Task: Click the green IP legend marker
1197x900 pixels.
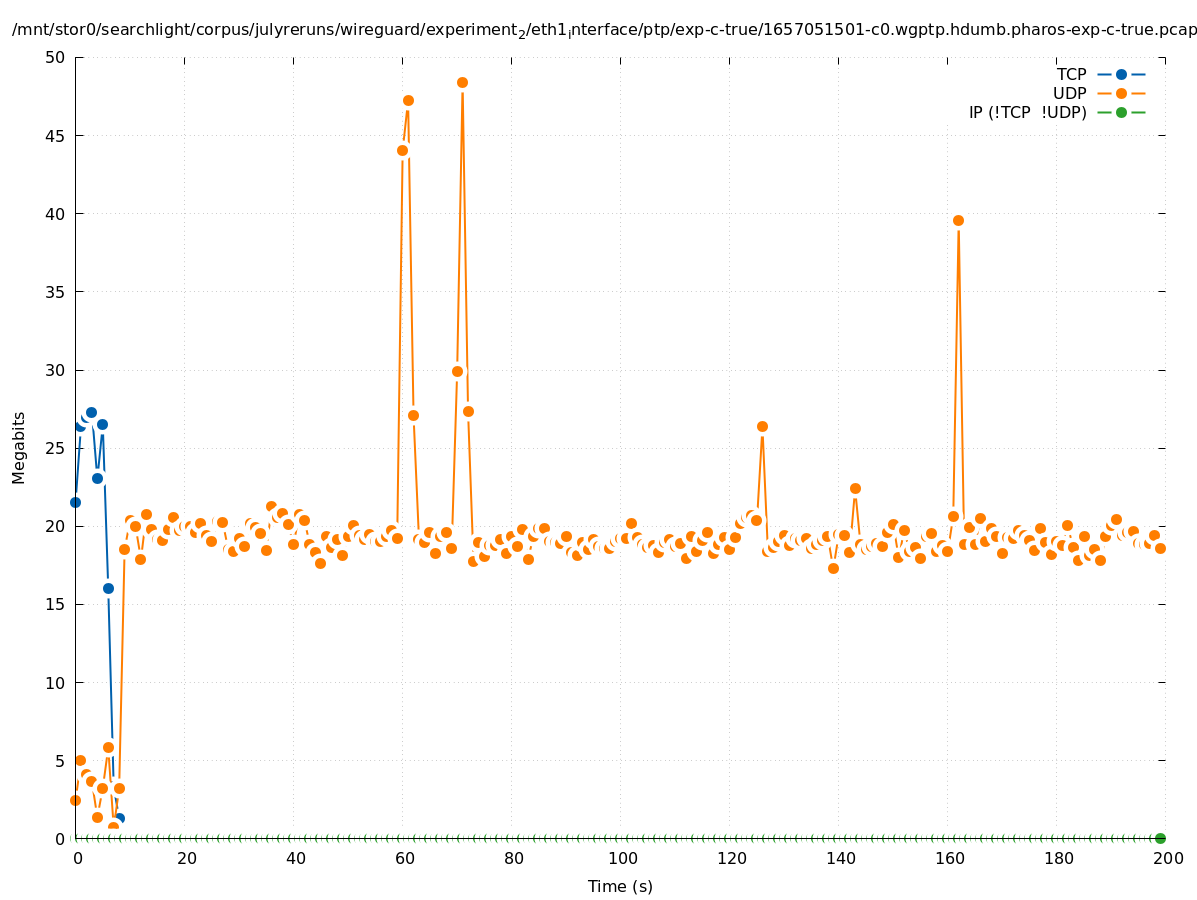Action: click(x=1121, y=112)
